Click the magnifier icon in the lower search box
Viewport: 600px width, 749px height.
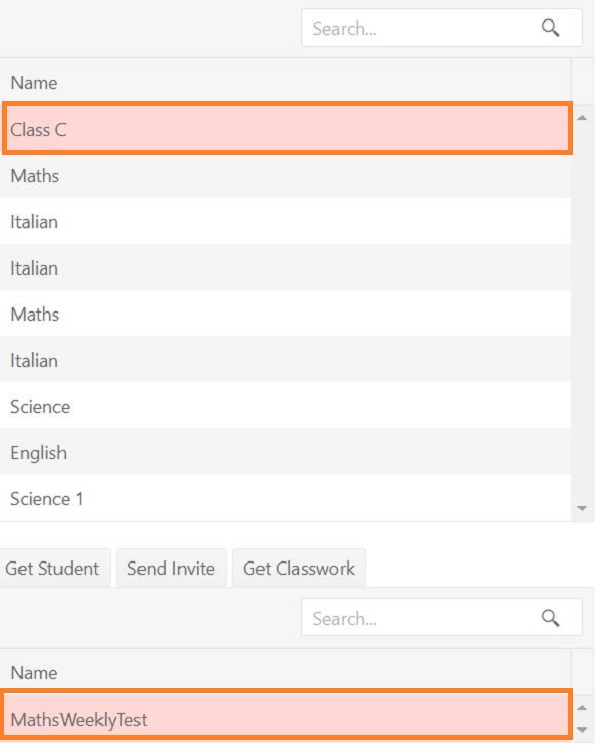click(550, 618)
